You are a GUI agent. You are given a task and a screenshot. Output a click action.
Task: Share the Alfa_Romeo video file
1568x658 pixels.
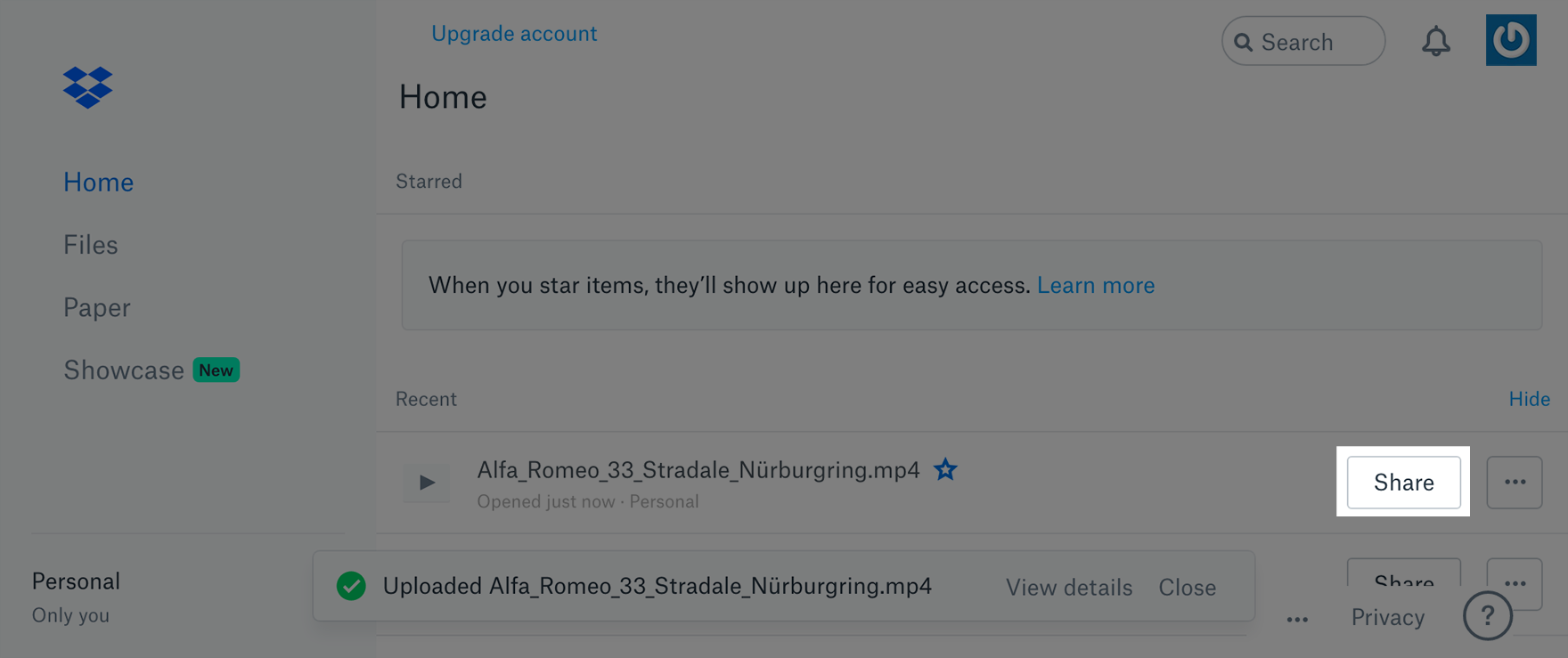click(1403, 482)
